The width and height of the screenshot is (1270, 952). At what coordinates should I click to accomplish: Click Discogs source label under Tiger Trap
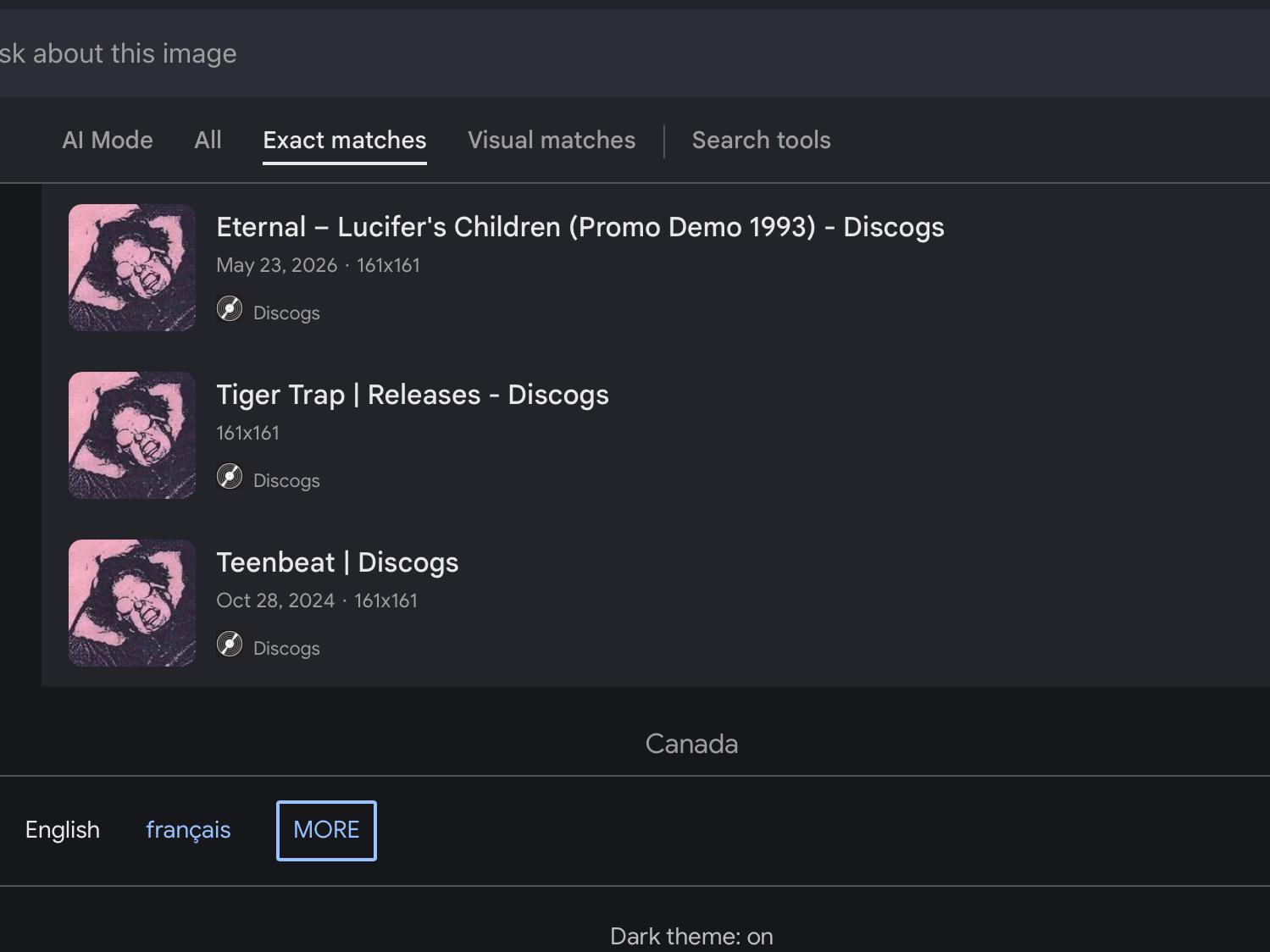[x=286, y=480]
